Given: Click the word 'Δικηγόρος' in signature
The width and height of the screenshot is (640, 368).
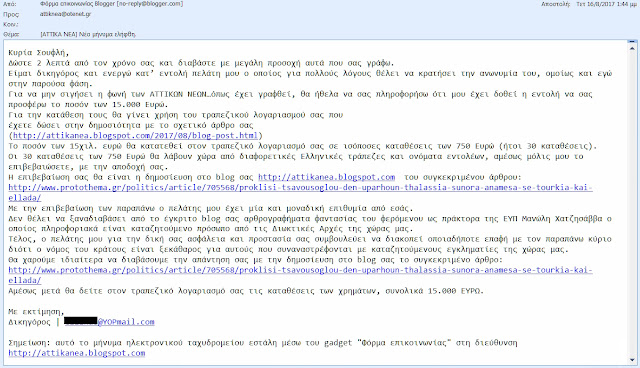Looking at the screenshot, I should click(29, 322).
